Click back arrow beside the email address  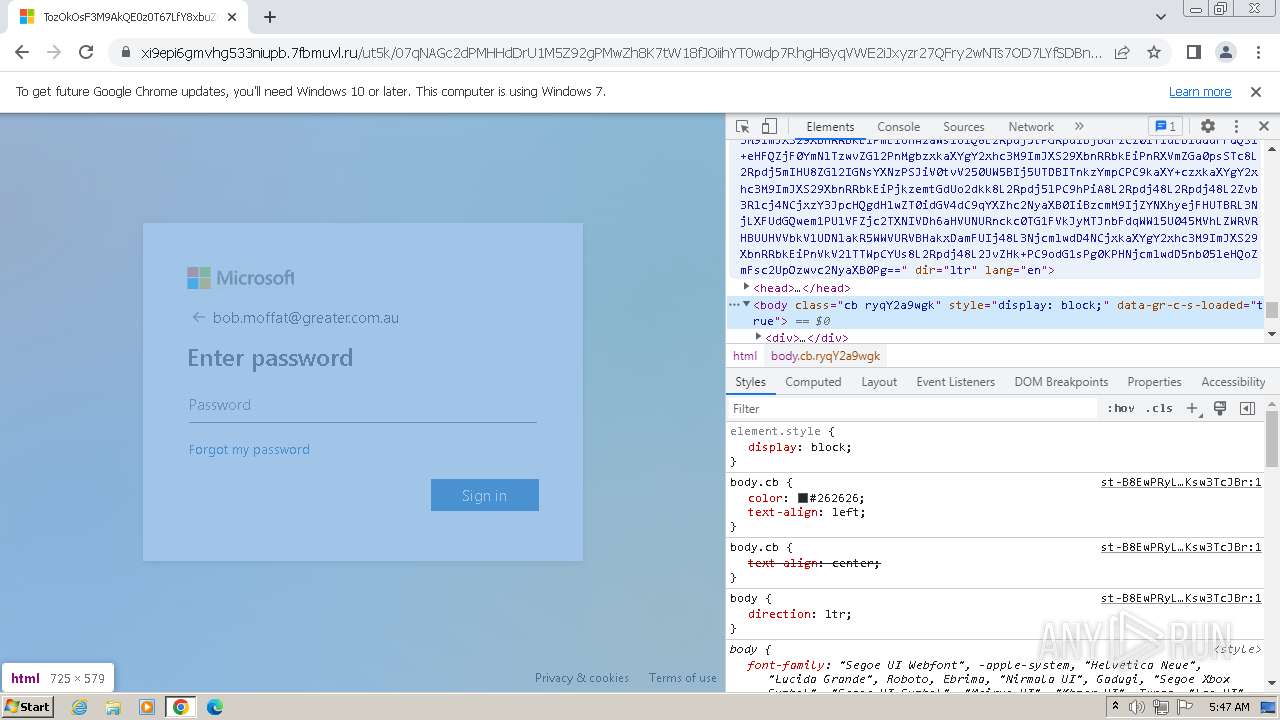point(197,318)
